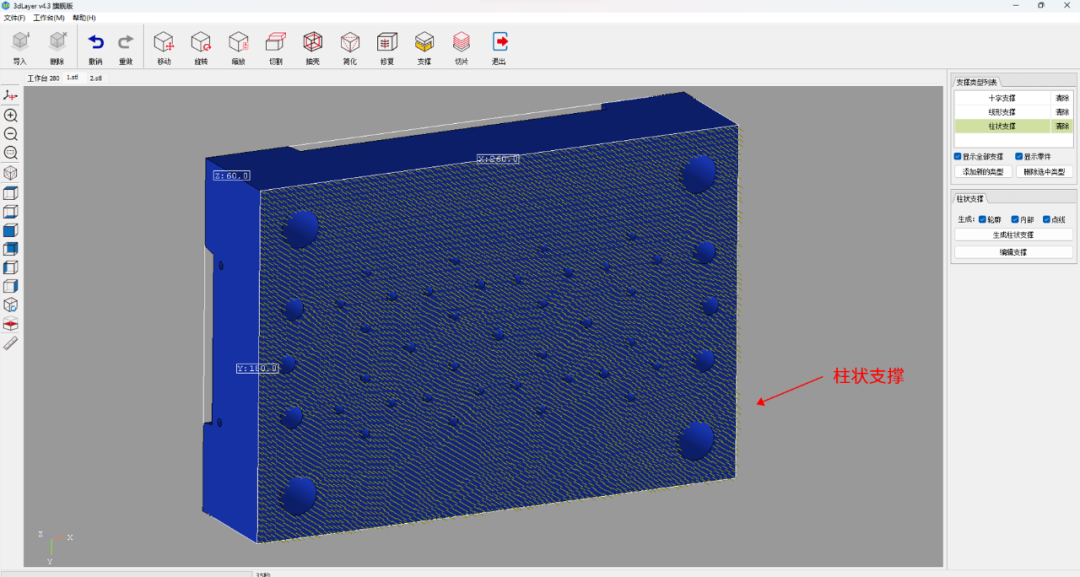Click the 删除选中类型 button
1080x577 pixels.
click(1044, 172)
